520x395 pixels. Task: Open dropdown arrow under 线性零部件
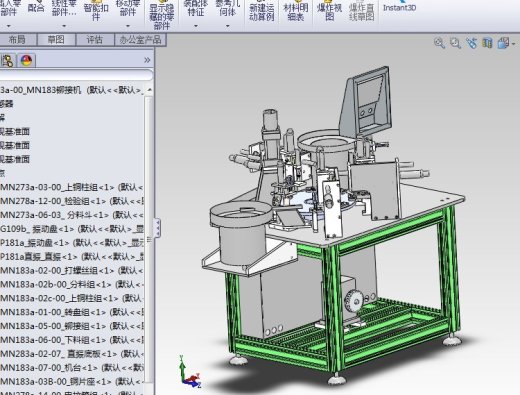[64, 26]
